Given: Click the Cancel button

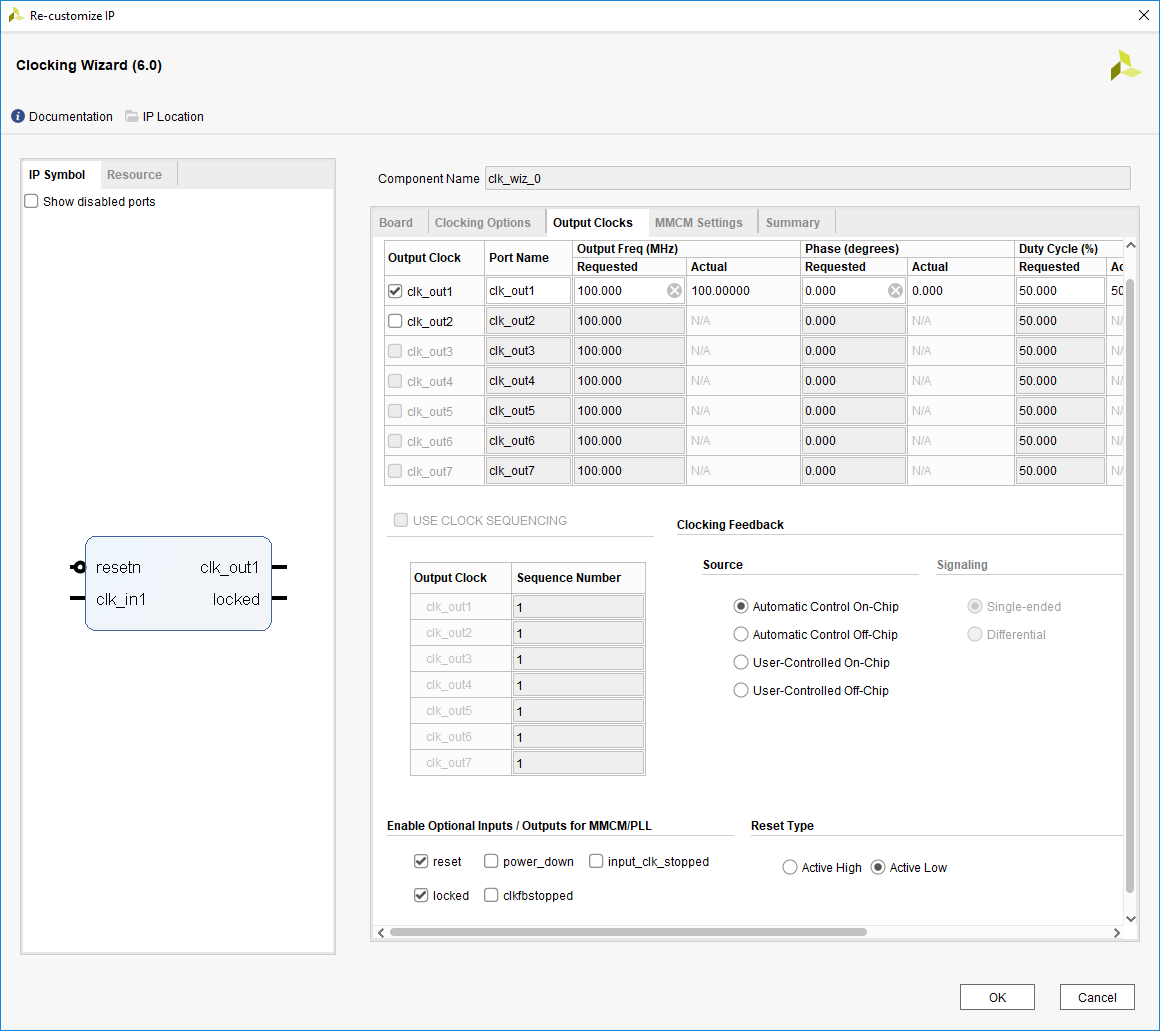Looking at the screenshot, I should click(x=1096, y=997).
